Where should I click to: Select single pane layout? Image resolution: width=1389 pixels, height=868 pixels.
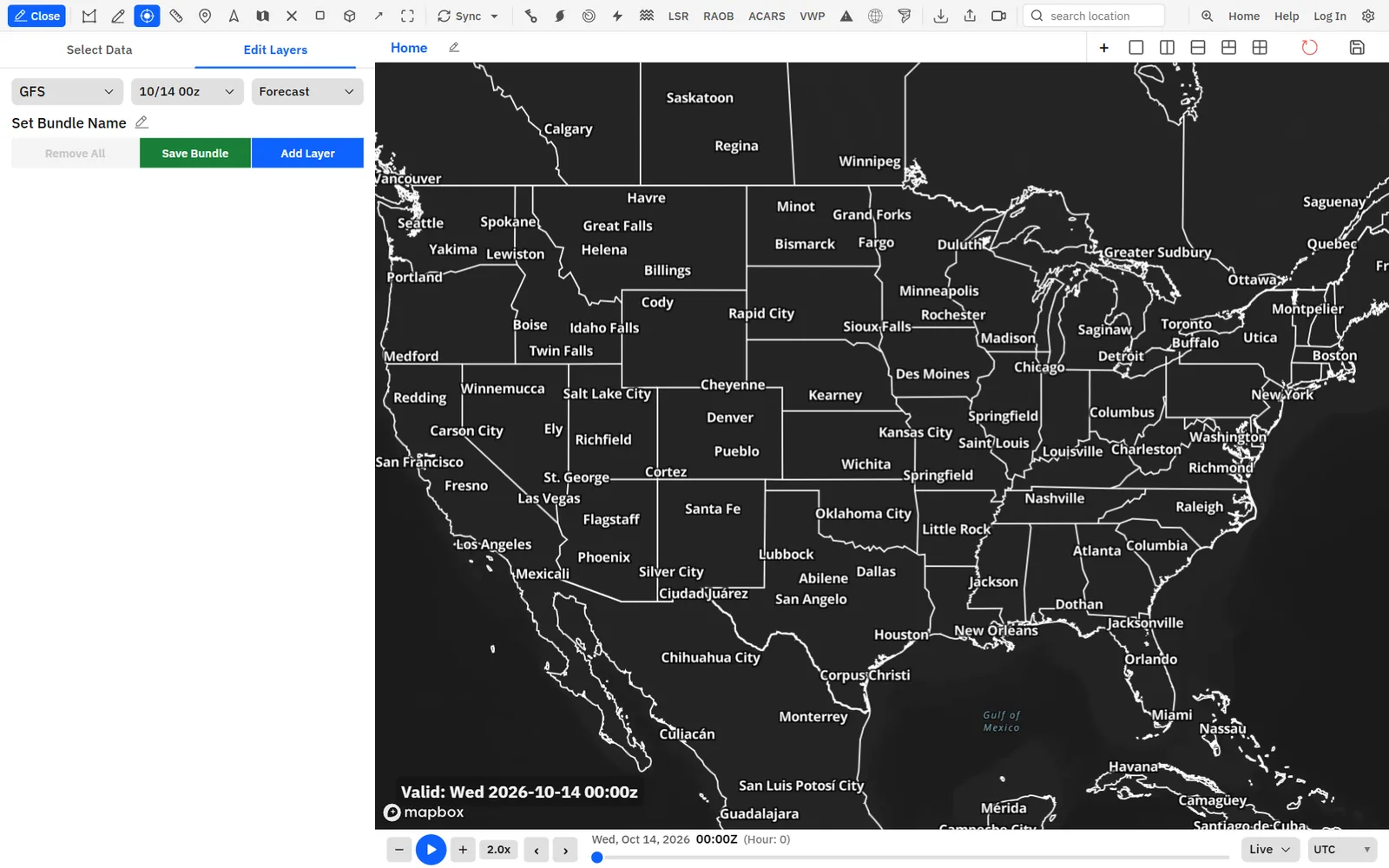click(x=1136, y=48)
